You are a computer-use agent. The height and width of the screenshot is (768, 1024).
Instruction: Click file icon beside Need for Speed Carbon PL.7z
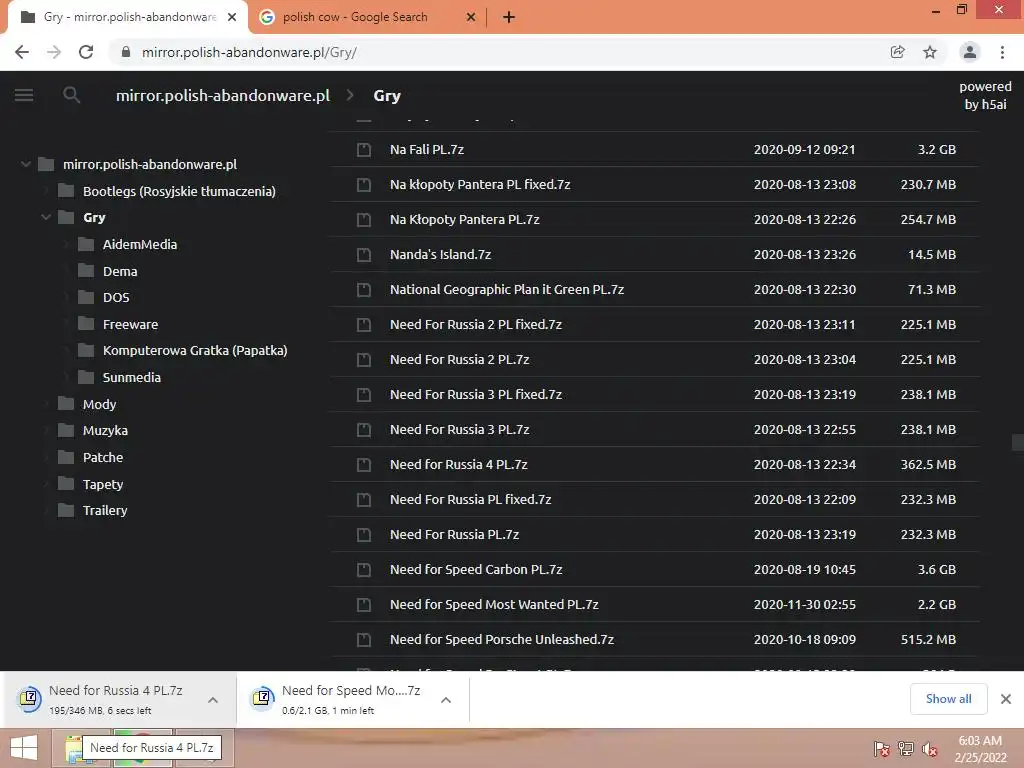coord(364,569)
